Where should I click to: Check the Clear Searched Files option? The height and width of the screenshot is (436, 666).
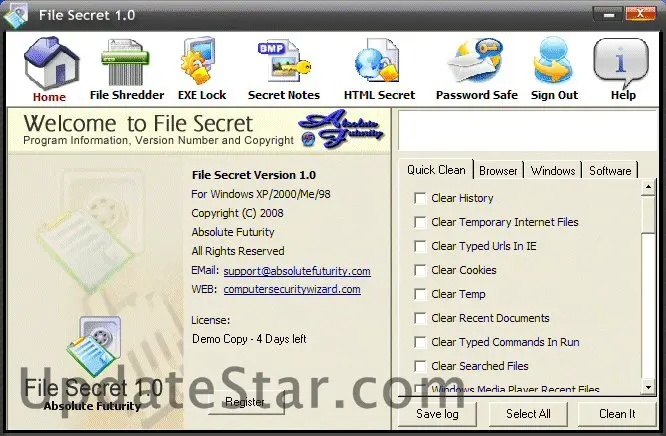click(x=420, y=366)
